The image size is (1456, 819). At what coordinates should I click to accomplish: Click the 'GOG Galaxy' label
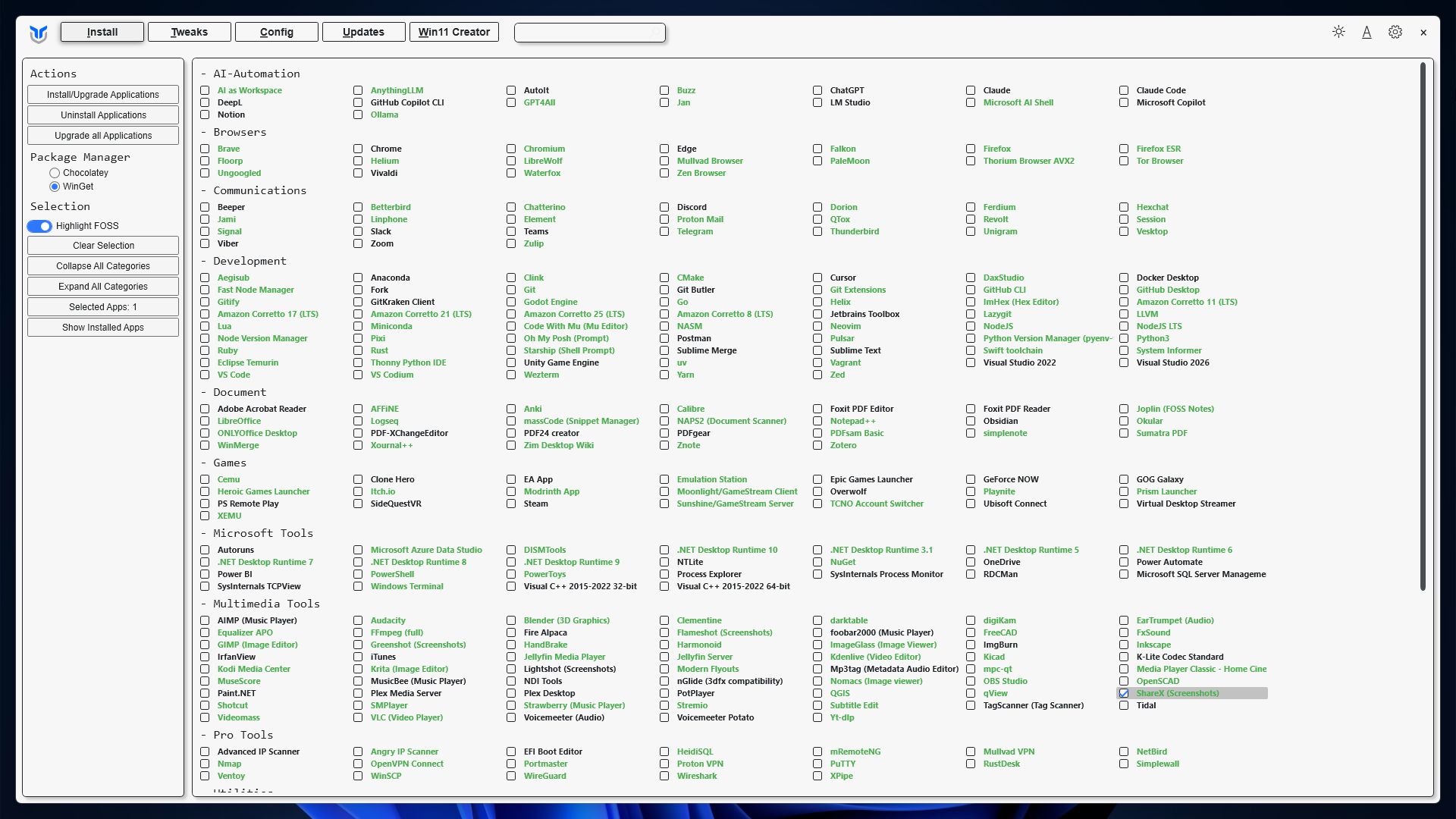tap(1159, 479)
